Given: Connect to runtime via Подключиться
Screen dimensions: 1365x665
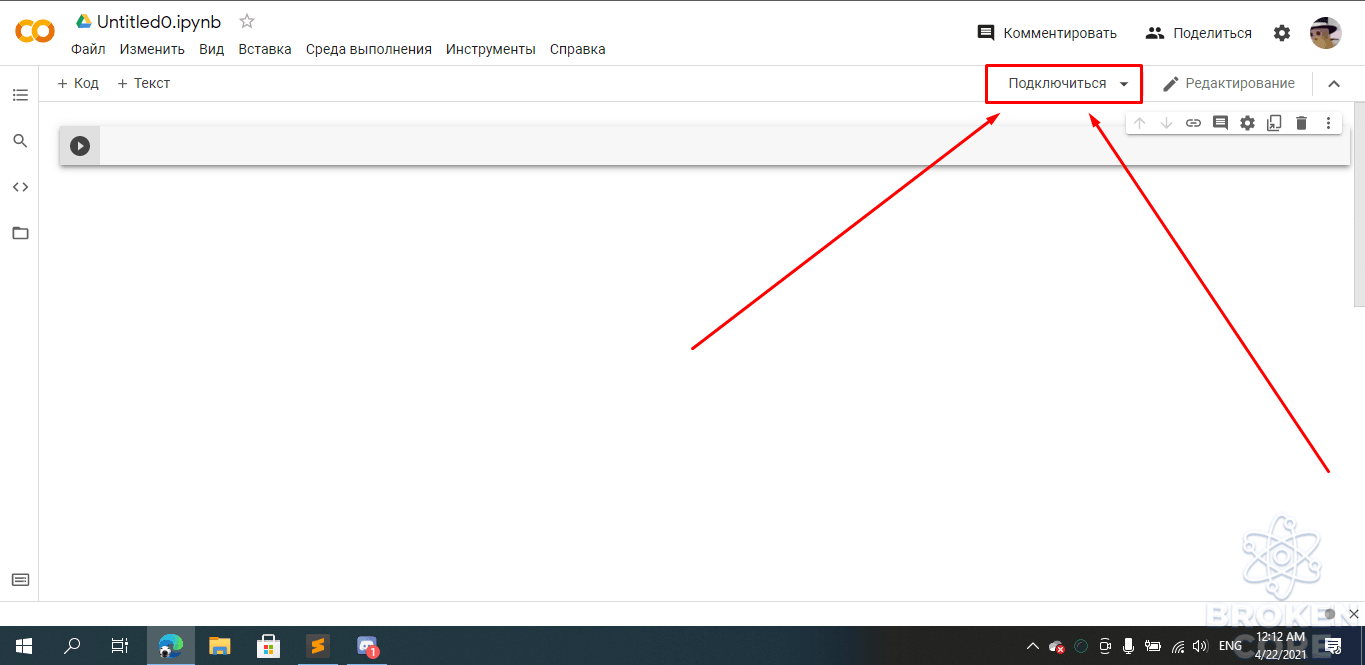Looking at the screenshot, I should [1057, 84].
